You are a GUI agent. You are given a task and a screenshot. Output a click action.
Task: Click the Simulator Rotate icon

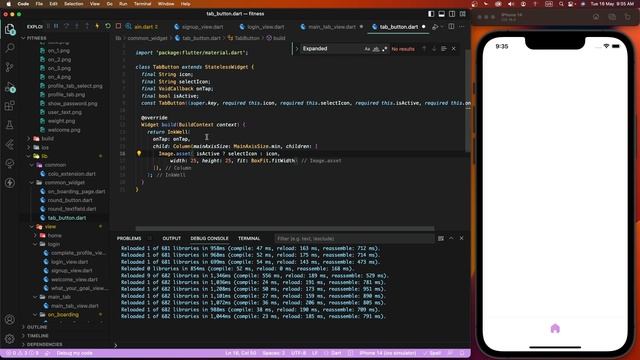(628, 17)
